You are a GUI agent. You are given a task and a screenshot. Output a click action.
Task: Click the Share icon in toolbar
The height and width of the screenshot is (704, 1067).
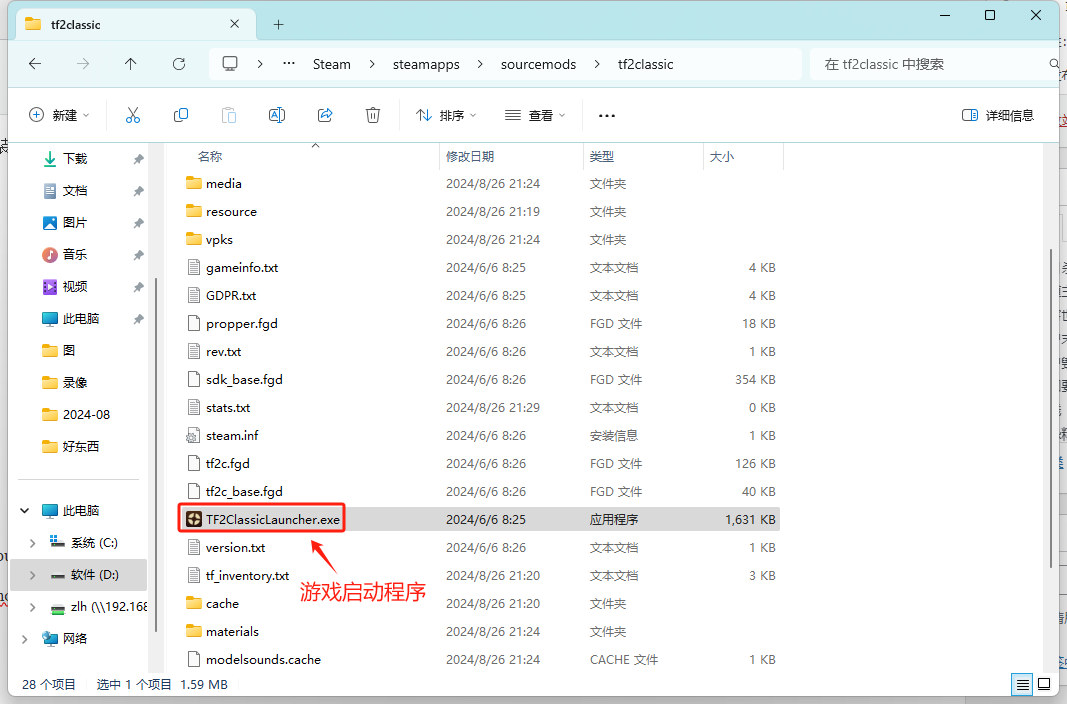pos(325,116)
